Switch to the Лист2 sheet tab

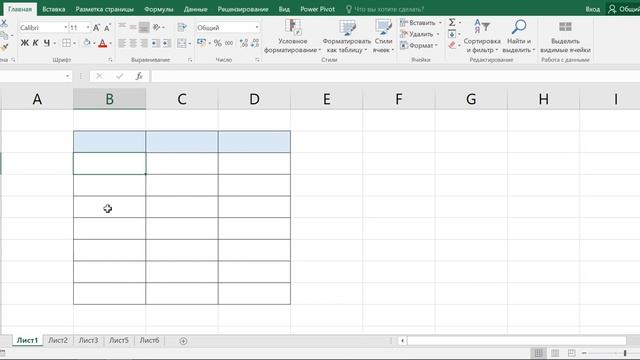tap(58, 340)
